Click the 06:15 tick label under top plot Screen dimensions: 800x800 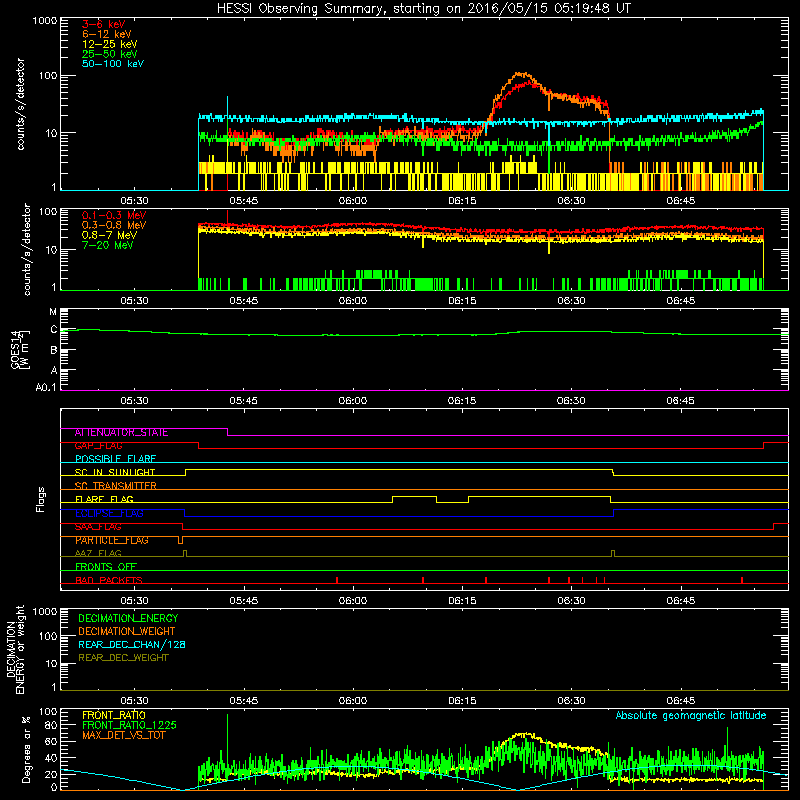462,201
